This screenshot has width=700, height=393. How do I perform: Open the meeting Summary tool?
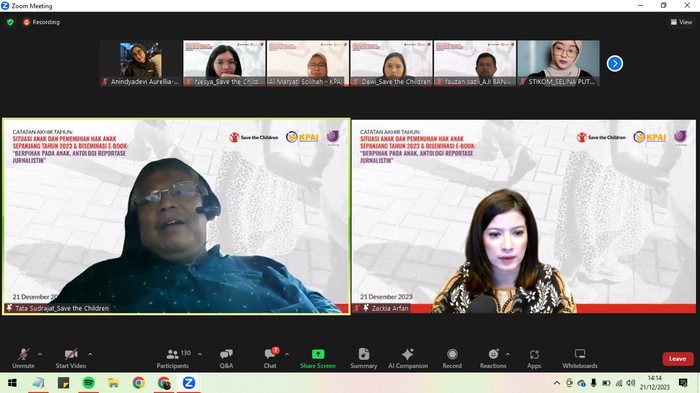(363, 359)
